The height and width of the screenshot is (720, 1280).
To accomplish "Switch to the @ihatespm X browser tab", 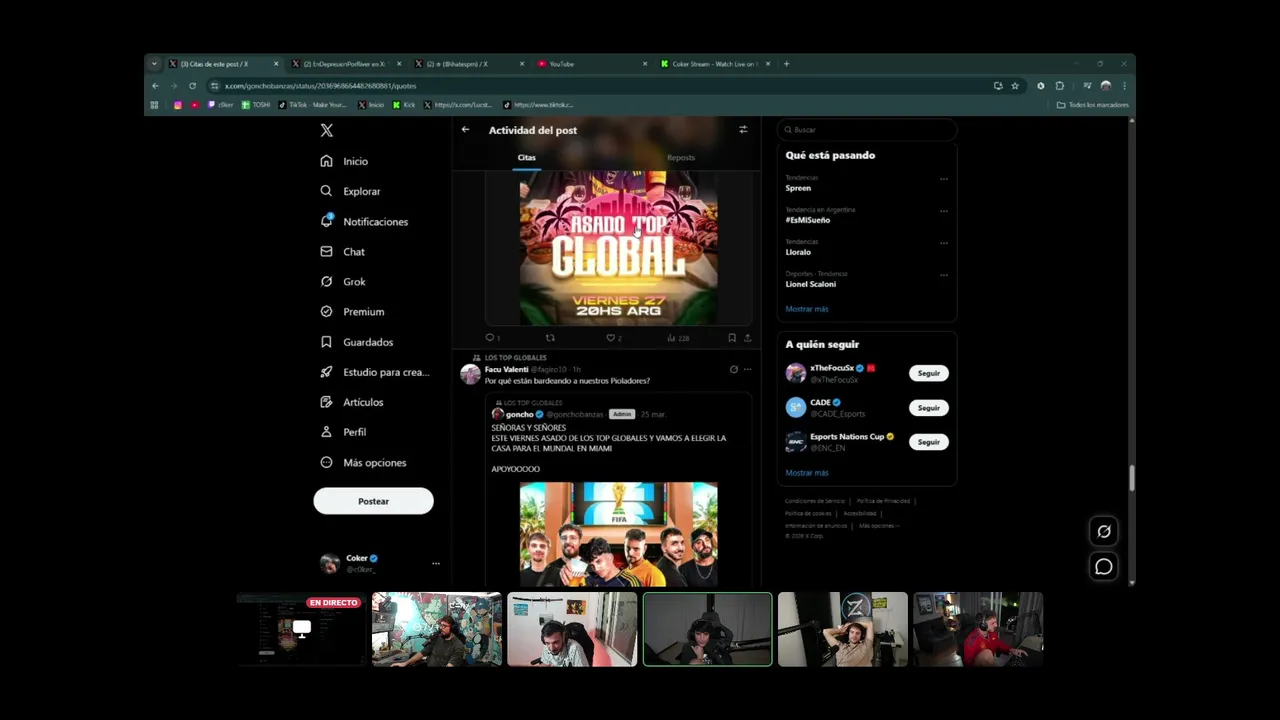I will (469, 64).
